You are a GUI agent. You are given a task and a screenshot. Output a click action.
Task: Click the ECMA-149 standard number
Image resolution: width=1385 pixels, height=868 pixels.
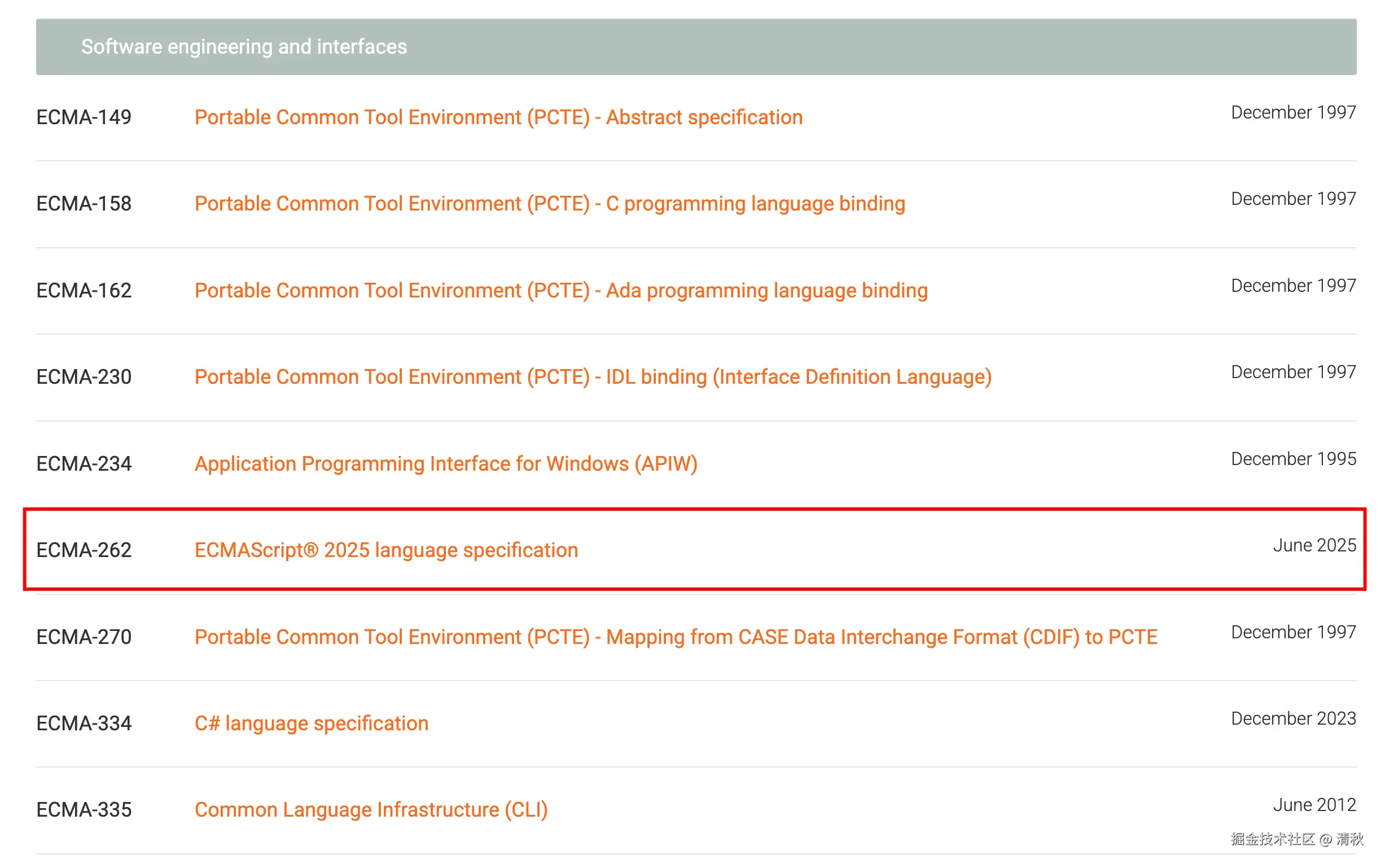click(x=84, y=117)
